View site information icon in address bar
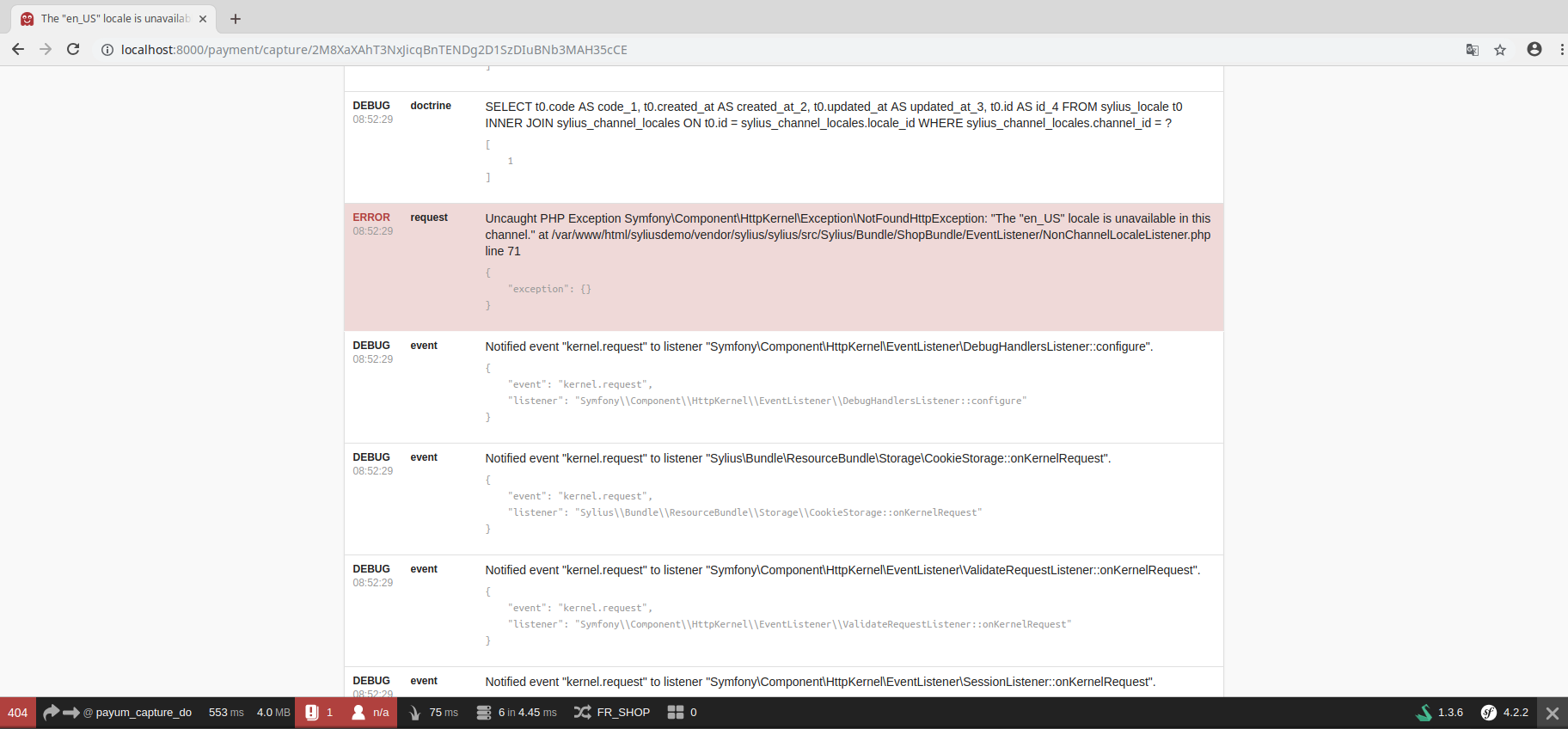1568x729 pixels. [107, 50]
